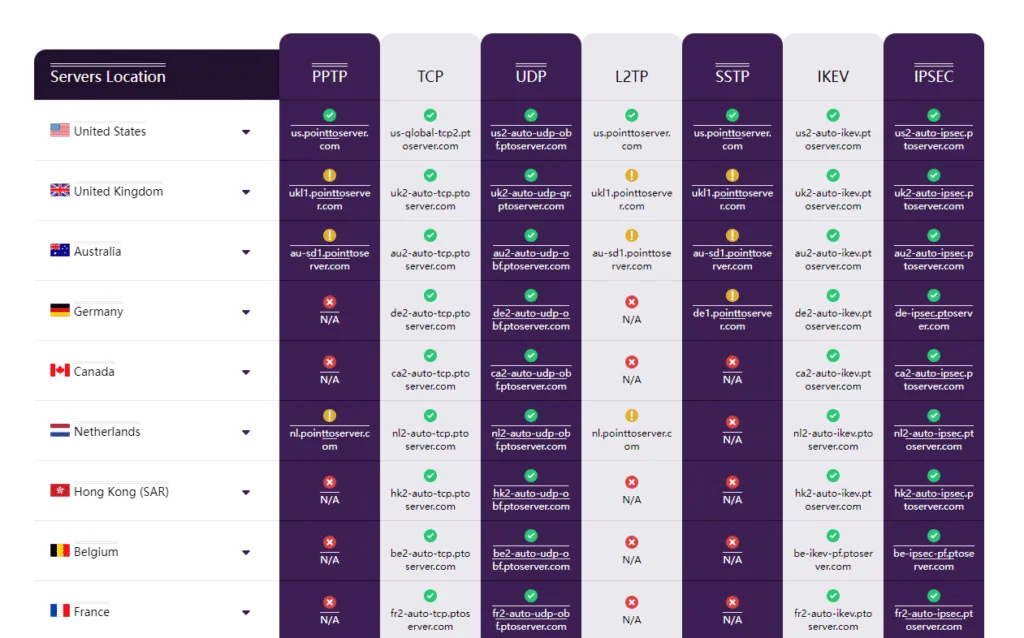The width and height of the screenshot is (1024, 638).
Task: Click the yellow warning icon for UK PPTP
Action: [x=329, y=175]
